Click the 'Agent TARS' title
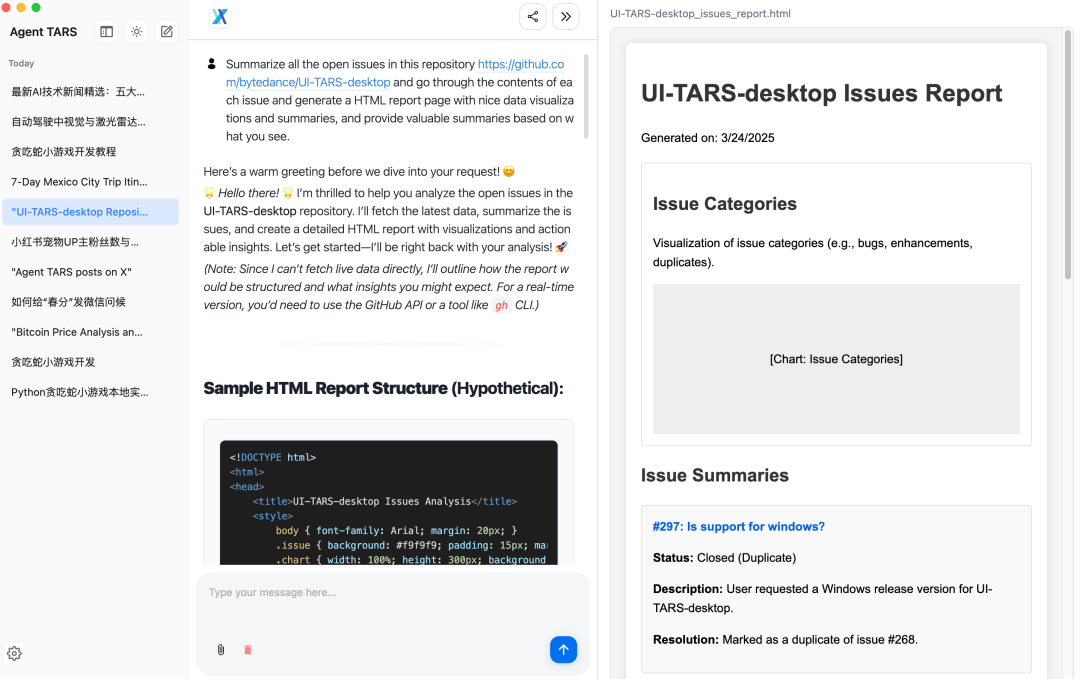Image resolution: width=1080 pixels, height=679 pixels. tap(43, 32)
